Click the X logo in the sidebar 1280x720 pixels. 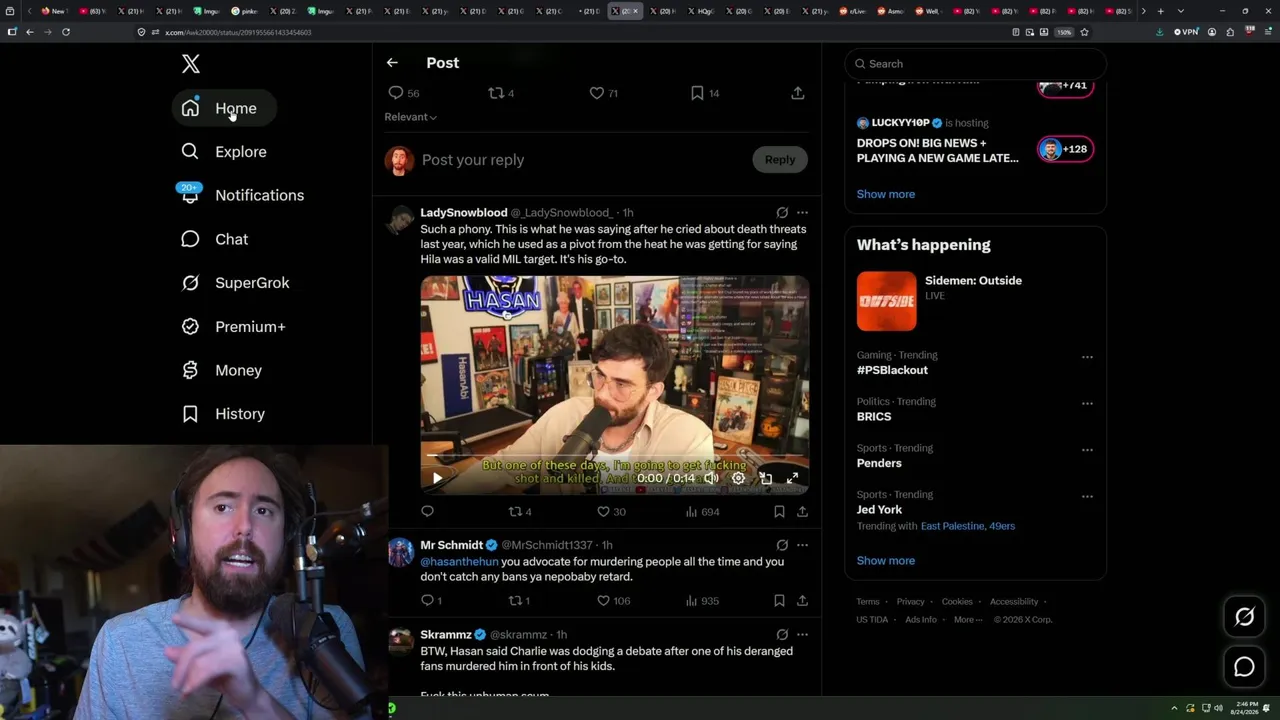(x=191, y=64)
